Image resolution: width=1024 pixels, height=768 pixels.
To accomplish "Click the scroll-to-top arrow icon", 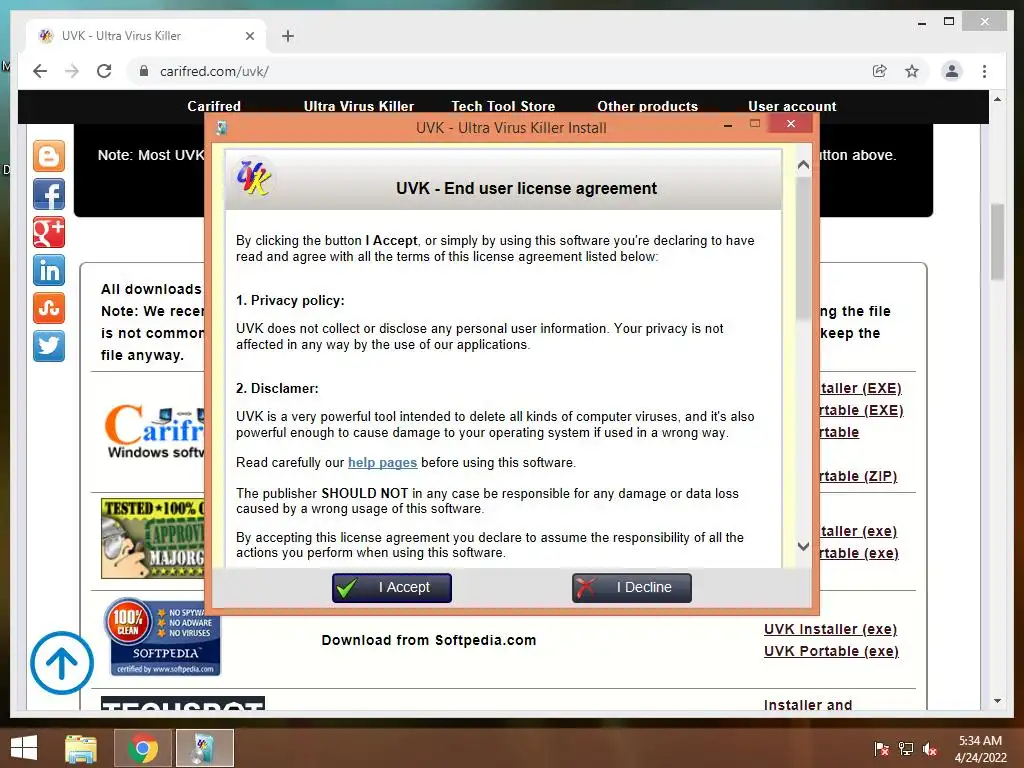I will pyautogui.click(x=62, y=662).
